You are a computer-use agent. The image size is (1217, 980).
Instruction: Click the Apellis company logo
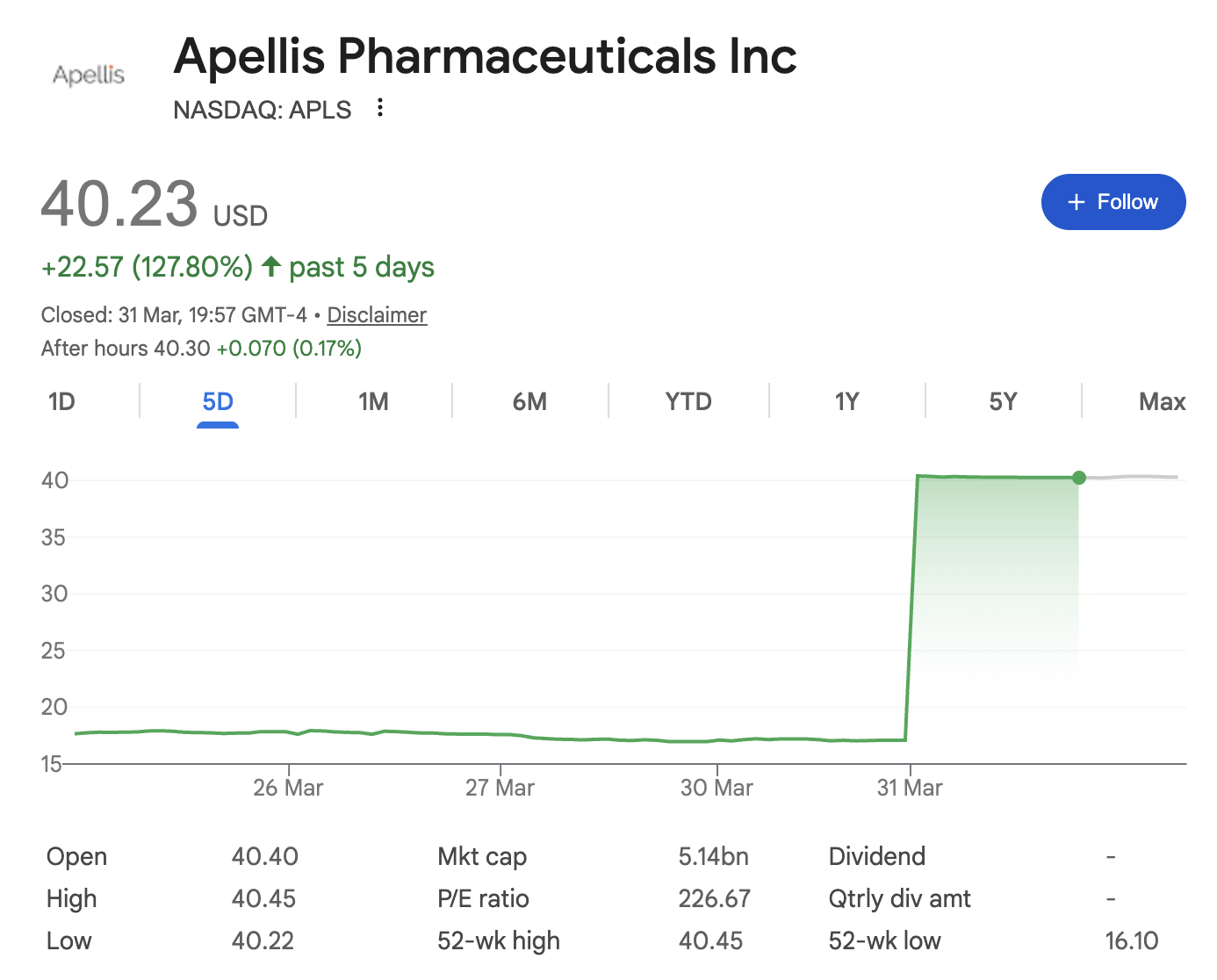[x=89, y=74]
